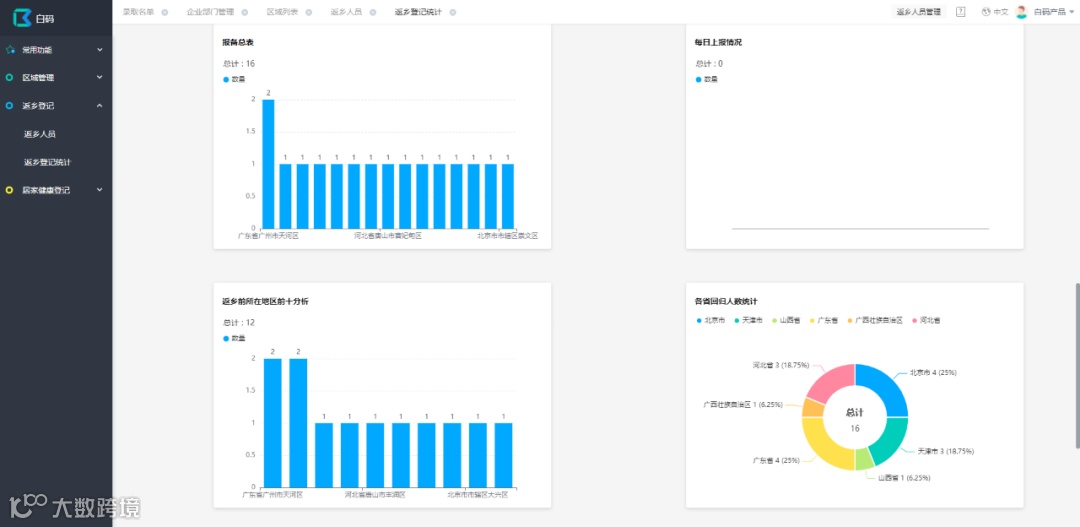
Task: Click the teal 天津市 donut segment
Action: click(x=891, y=438)
